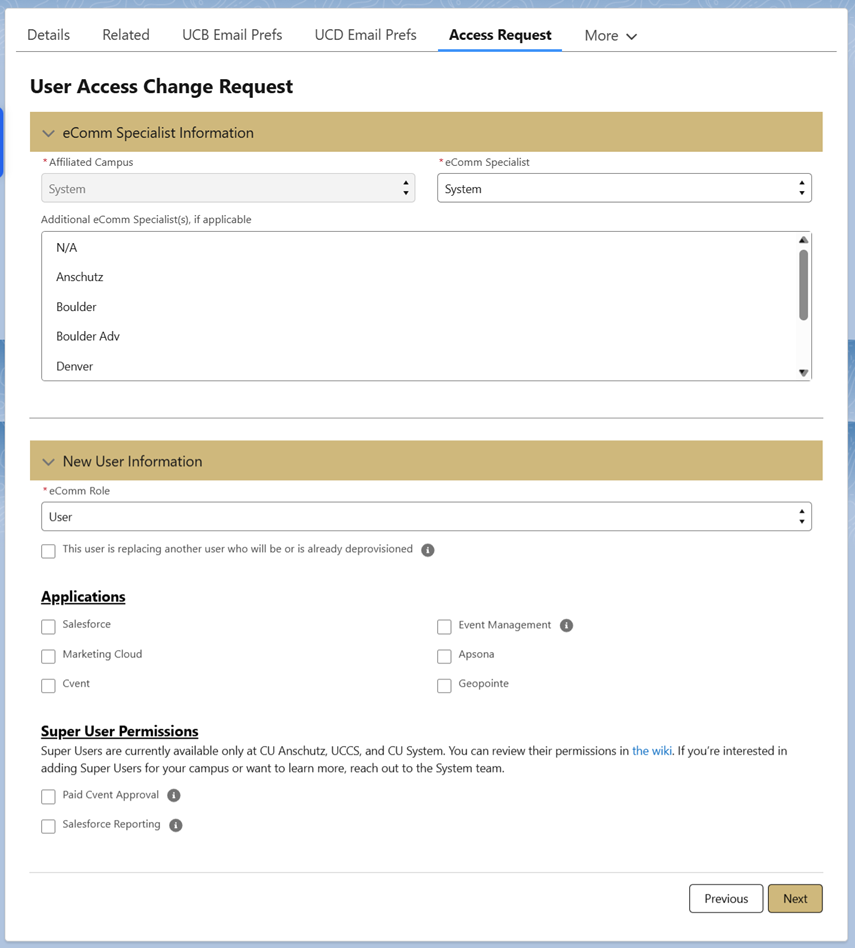Open the wiki link
The height and width of the screenshot is (948, 855).
click(x=652, y=751)
